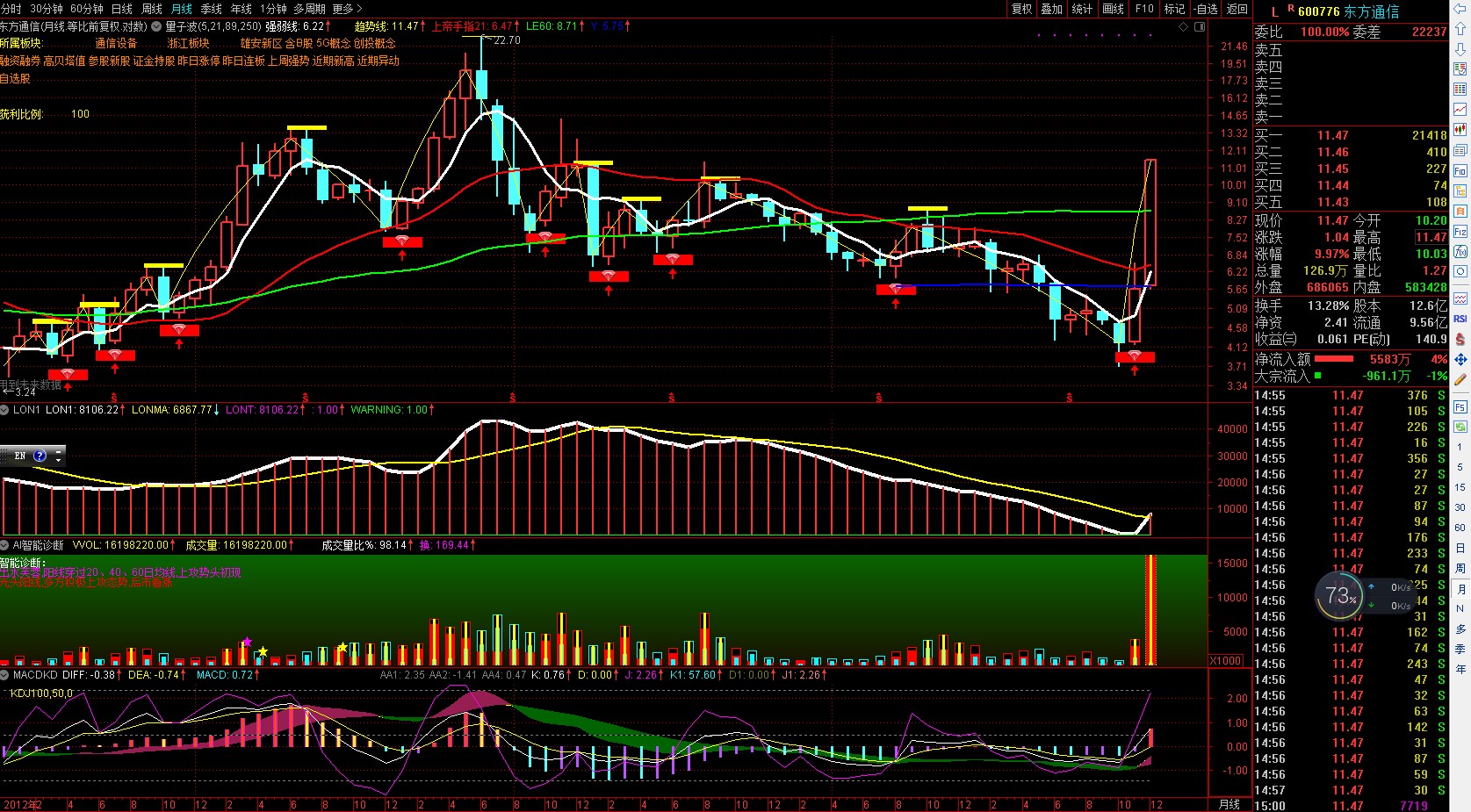Click the blue help question-mark icon
Viewport: 1471px width, 812px height.
40,456
